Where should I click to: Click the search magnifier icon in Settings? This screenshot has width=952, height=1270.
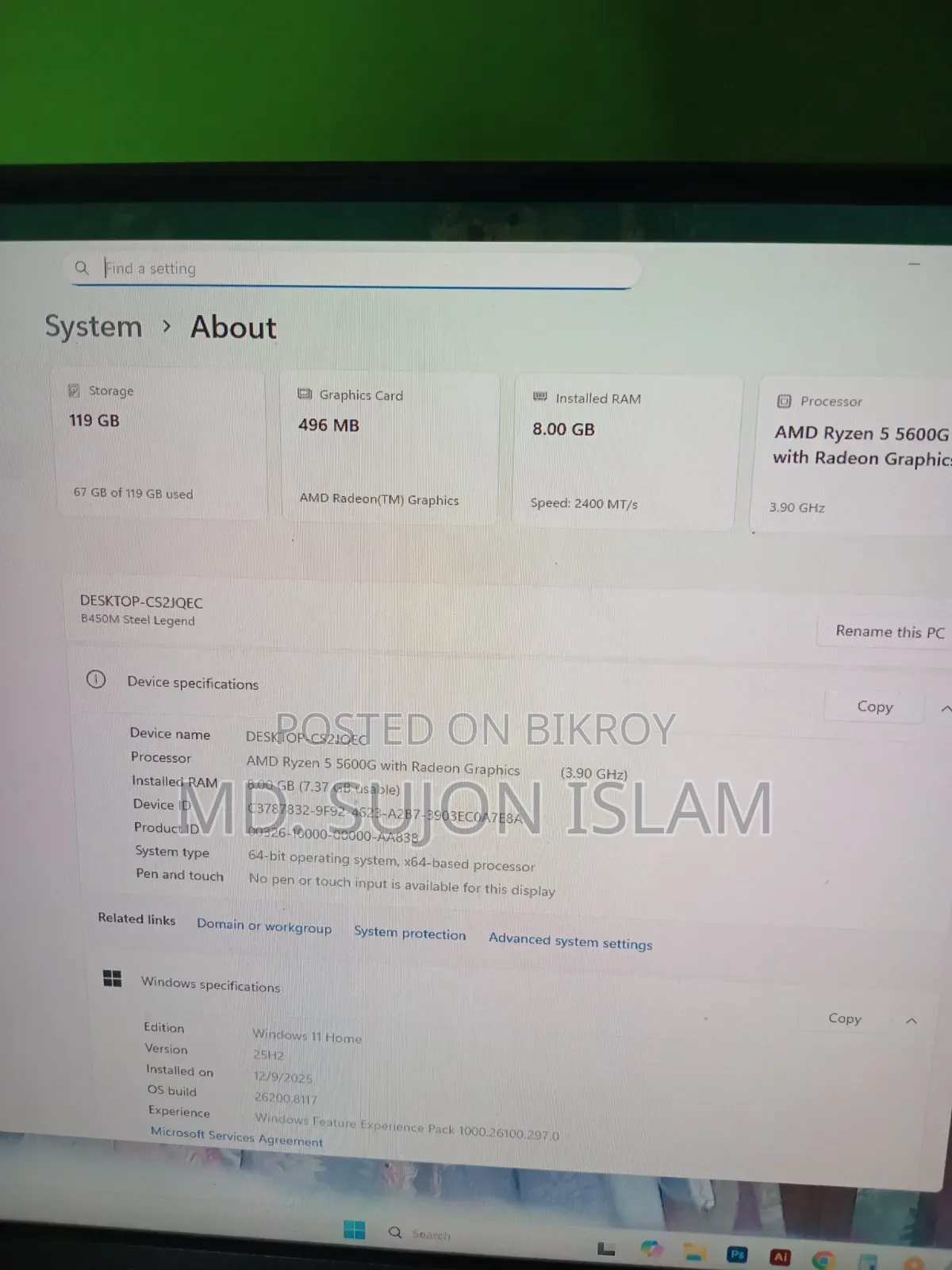coord(82,267)
